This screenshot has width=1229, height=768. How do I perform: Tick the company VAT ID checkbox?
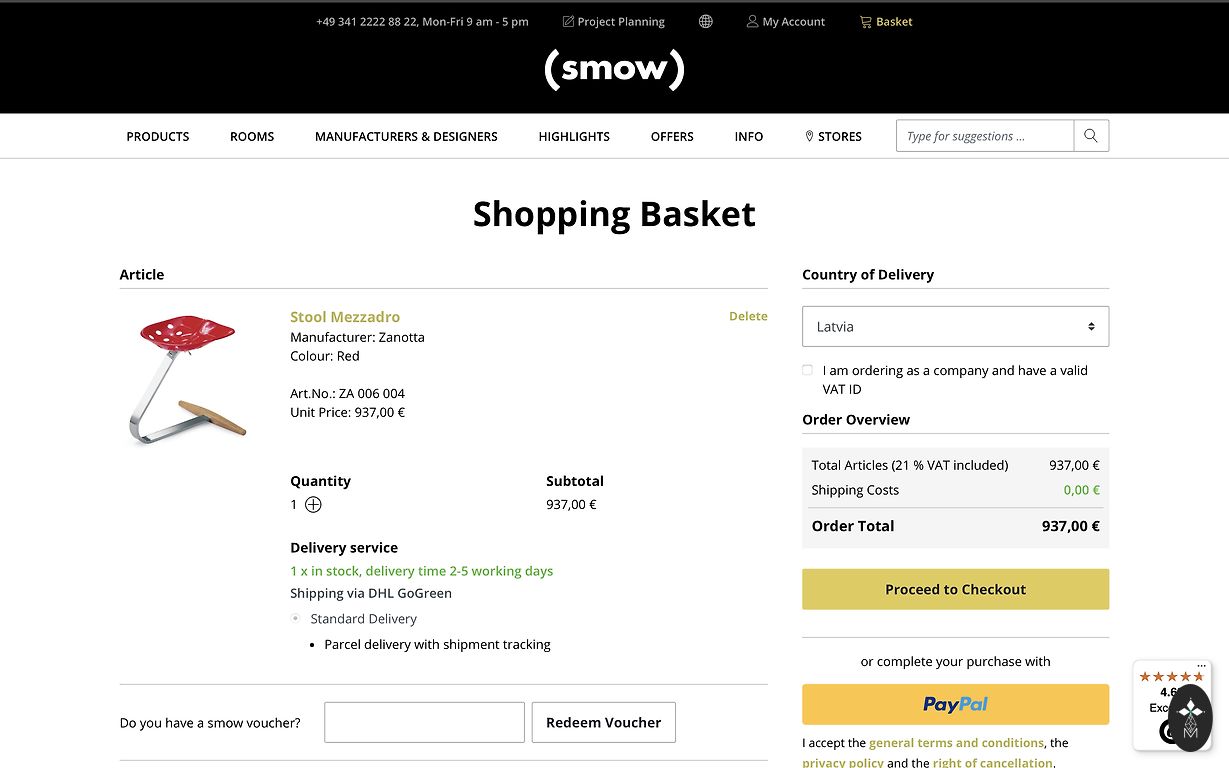[x=808, y=370]
